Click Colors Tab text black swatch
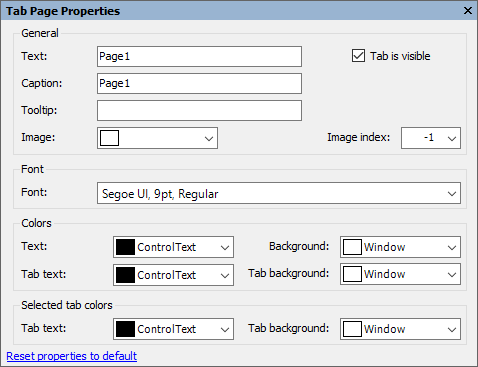This screenshot has height=367, width=478. coord(125,275)
